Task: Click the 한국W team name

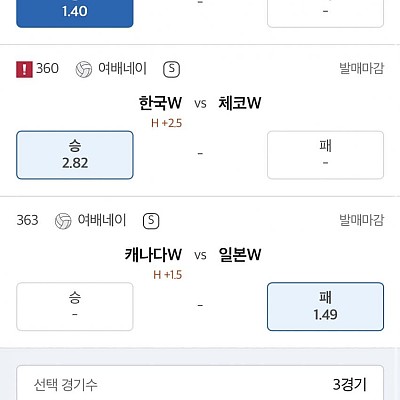Action: 160,103
